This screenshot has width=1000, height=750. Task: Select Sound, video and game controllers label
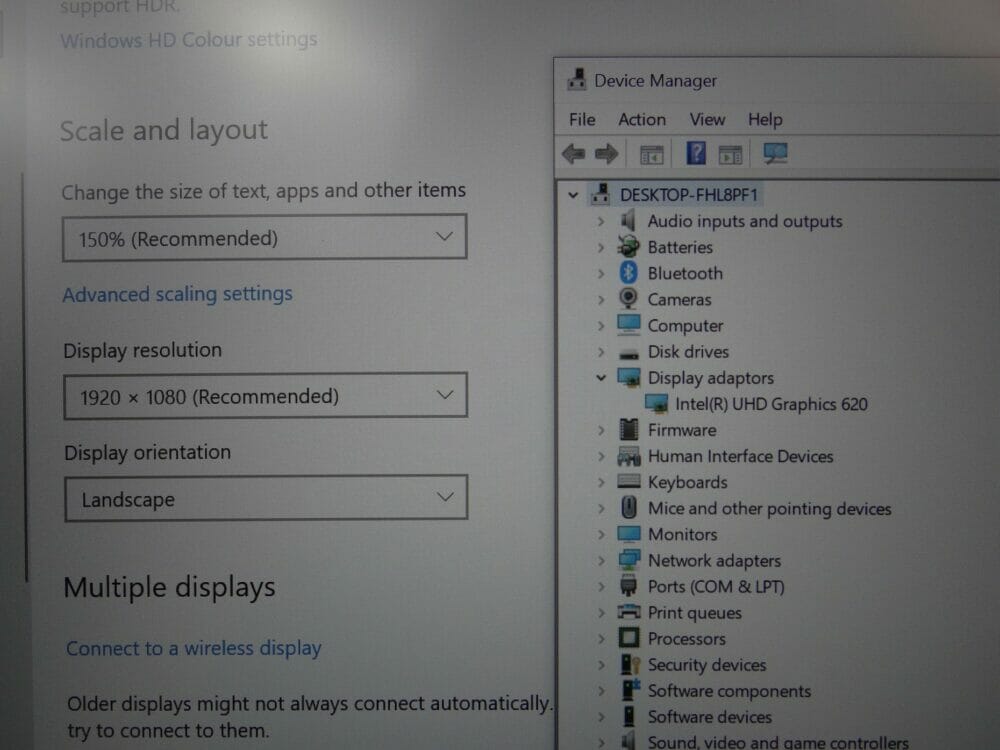pyautogui.click(x=778, y=742)
